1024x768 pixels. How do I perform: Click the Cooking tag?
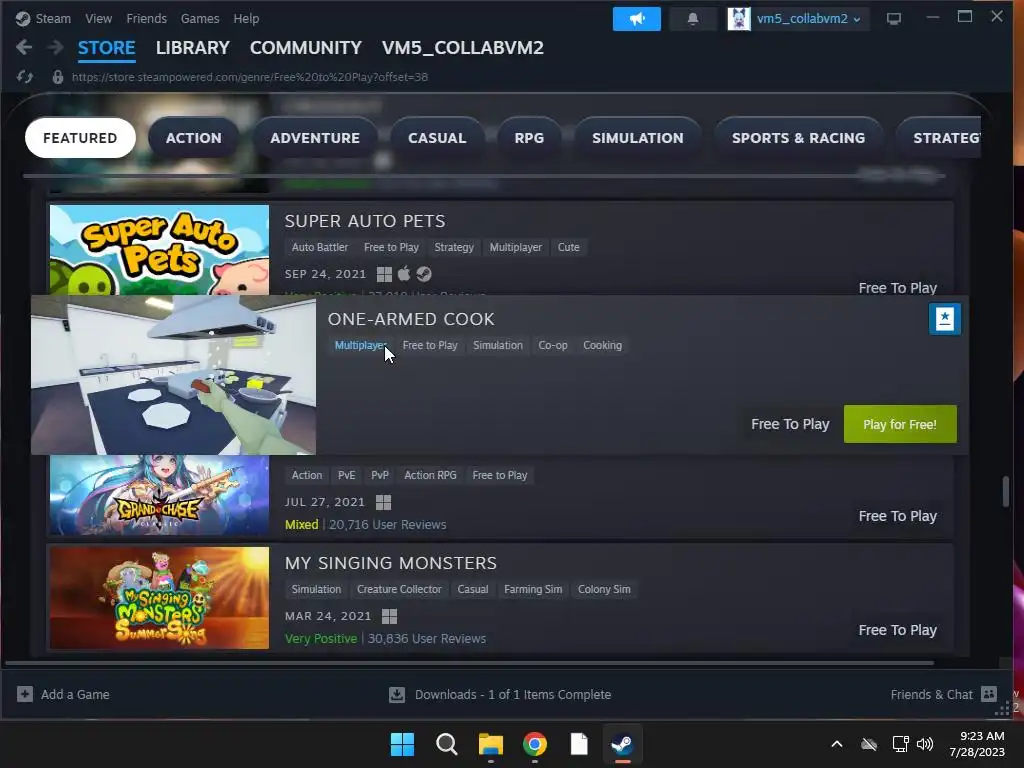602,345
